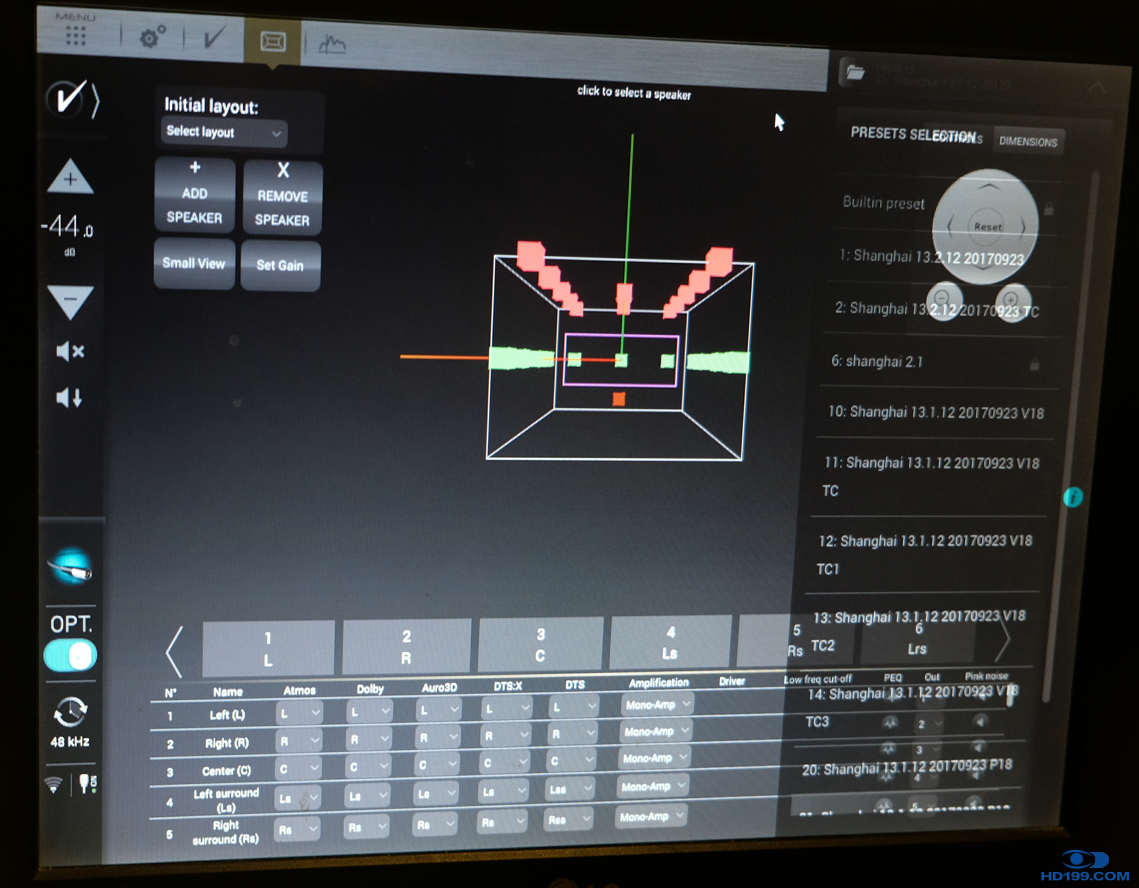The width and height of the screenshot is (1139, 888).
Task: Click the zoom-in plus circle in 3D view
Action: point(1010,299)
